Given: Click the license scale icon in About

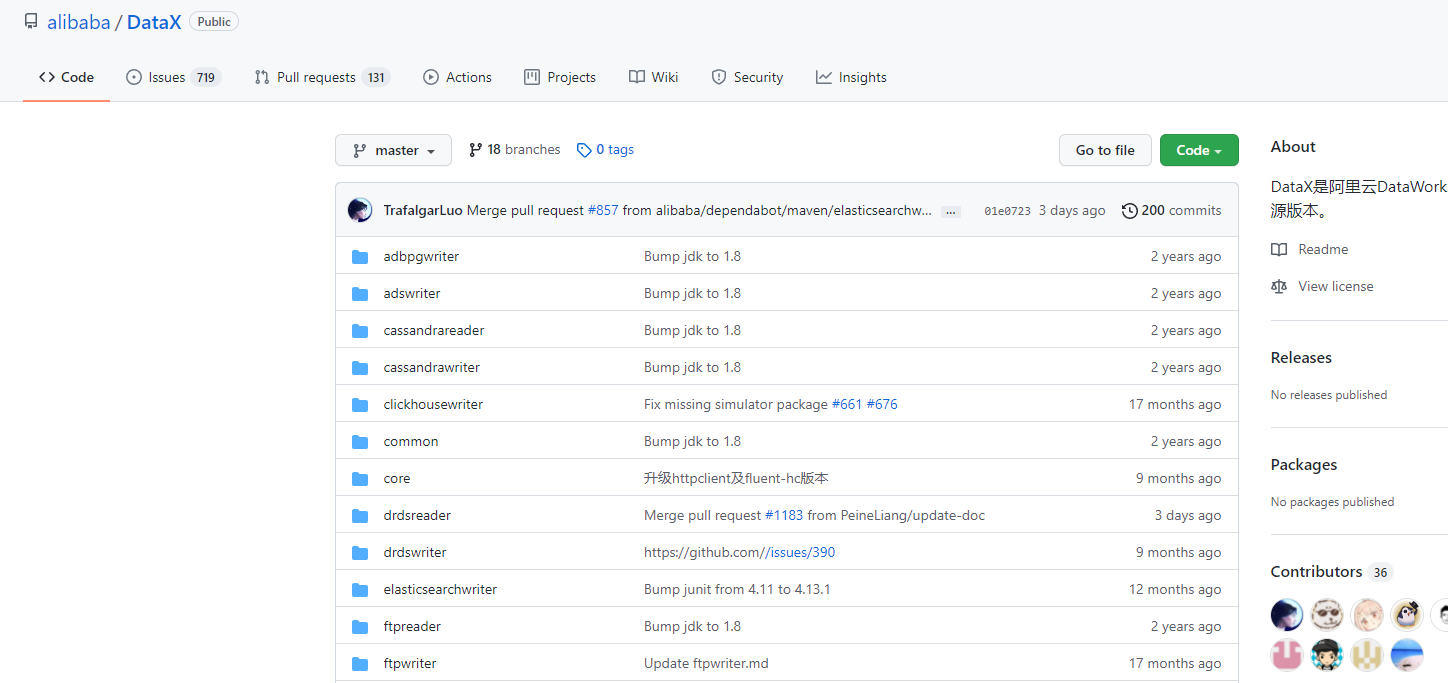Looking at the screenshot, I should (1279, 287).
